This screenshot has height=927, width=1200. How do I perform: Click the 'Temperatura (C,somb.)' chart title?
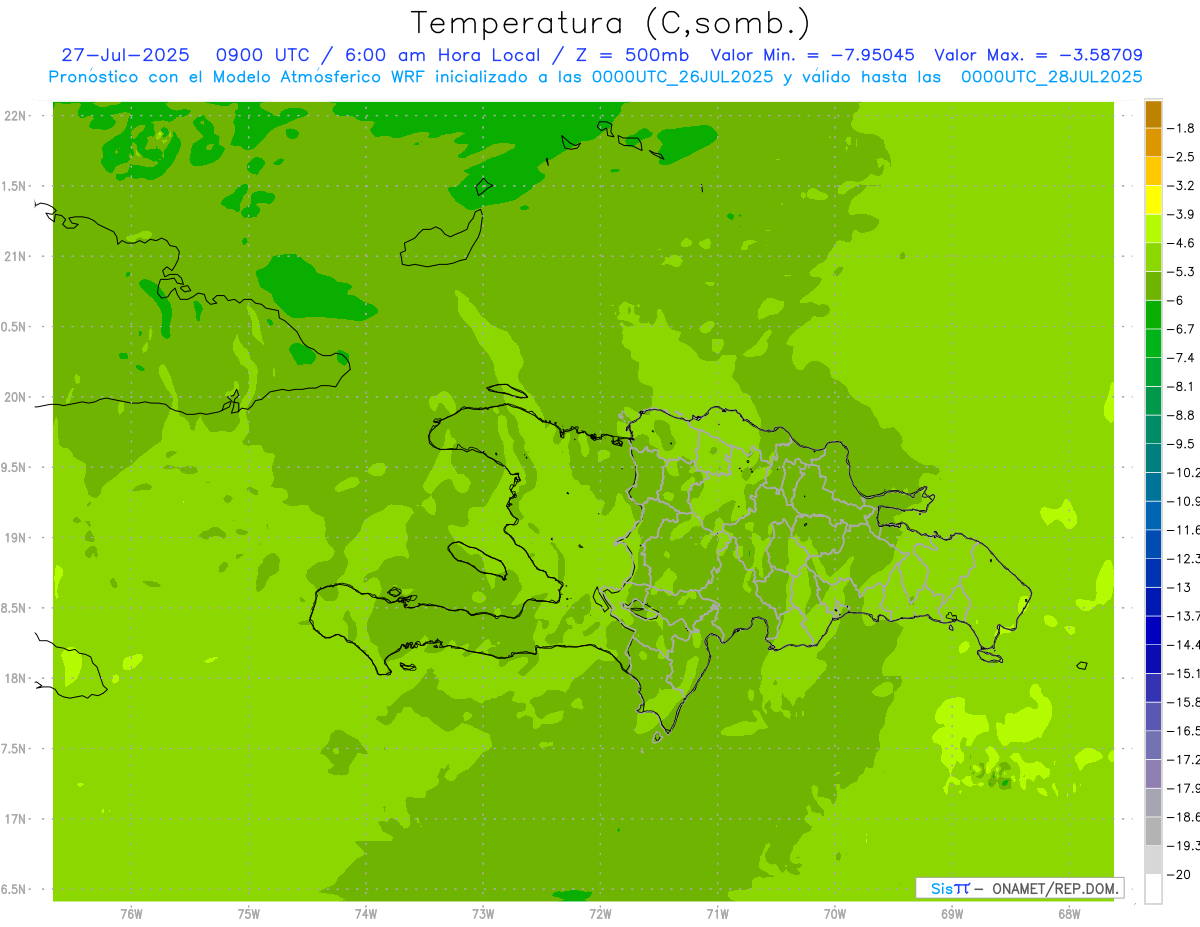610,23
